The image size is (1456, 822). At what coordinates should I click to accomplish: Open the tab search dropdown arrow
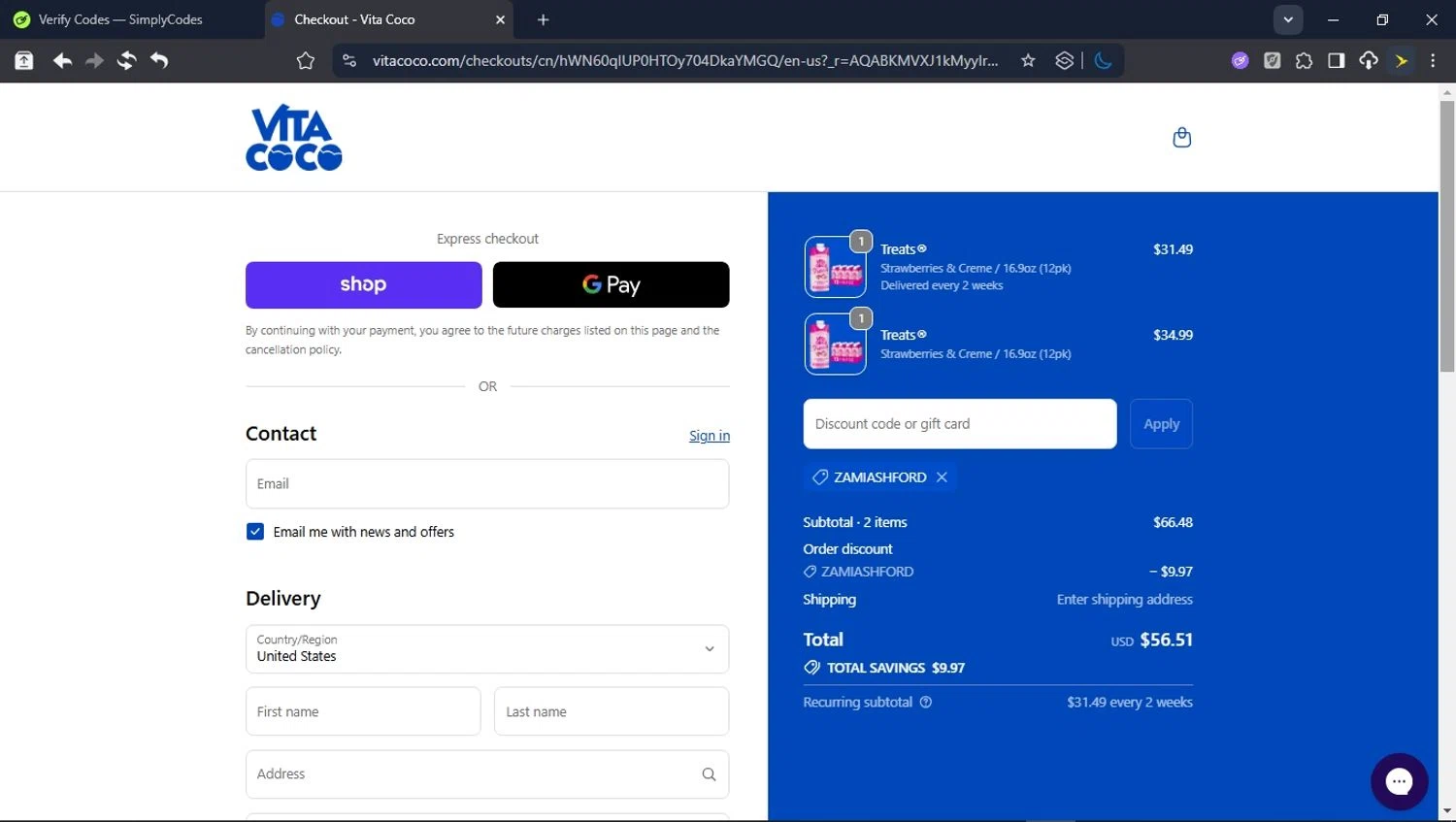pos(1288,19)
